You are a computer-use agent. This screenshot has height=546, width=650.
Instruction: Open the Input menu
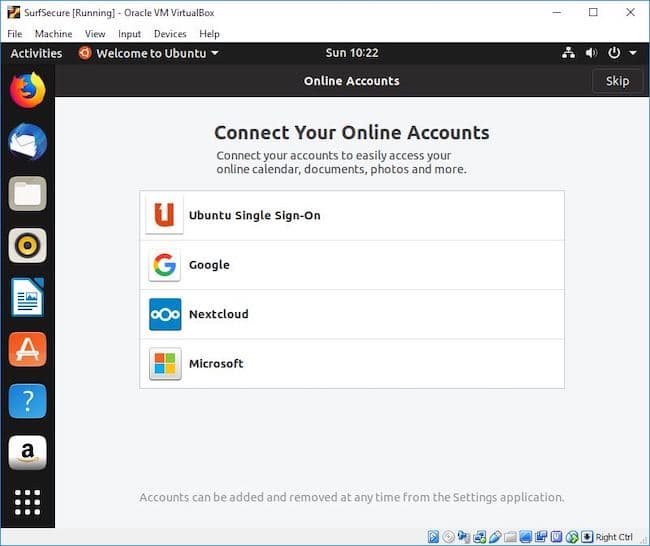tap(129, 34)
